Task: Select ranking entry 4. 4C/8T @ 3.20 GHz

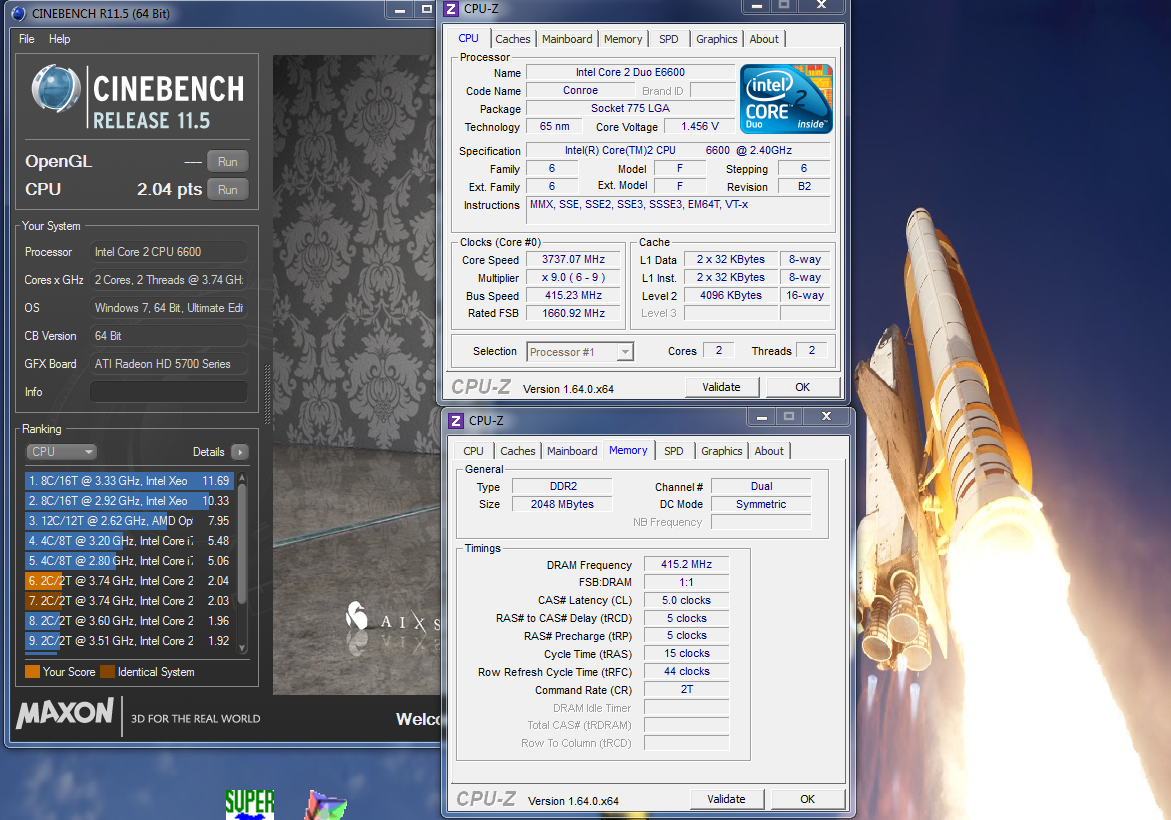Action: click(x=129, y=541)
